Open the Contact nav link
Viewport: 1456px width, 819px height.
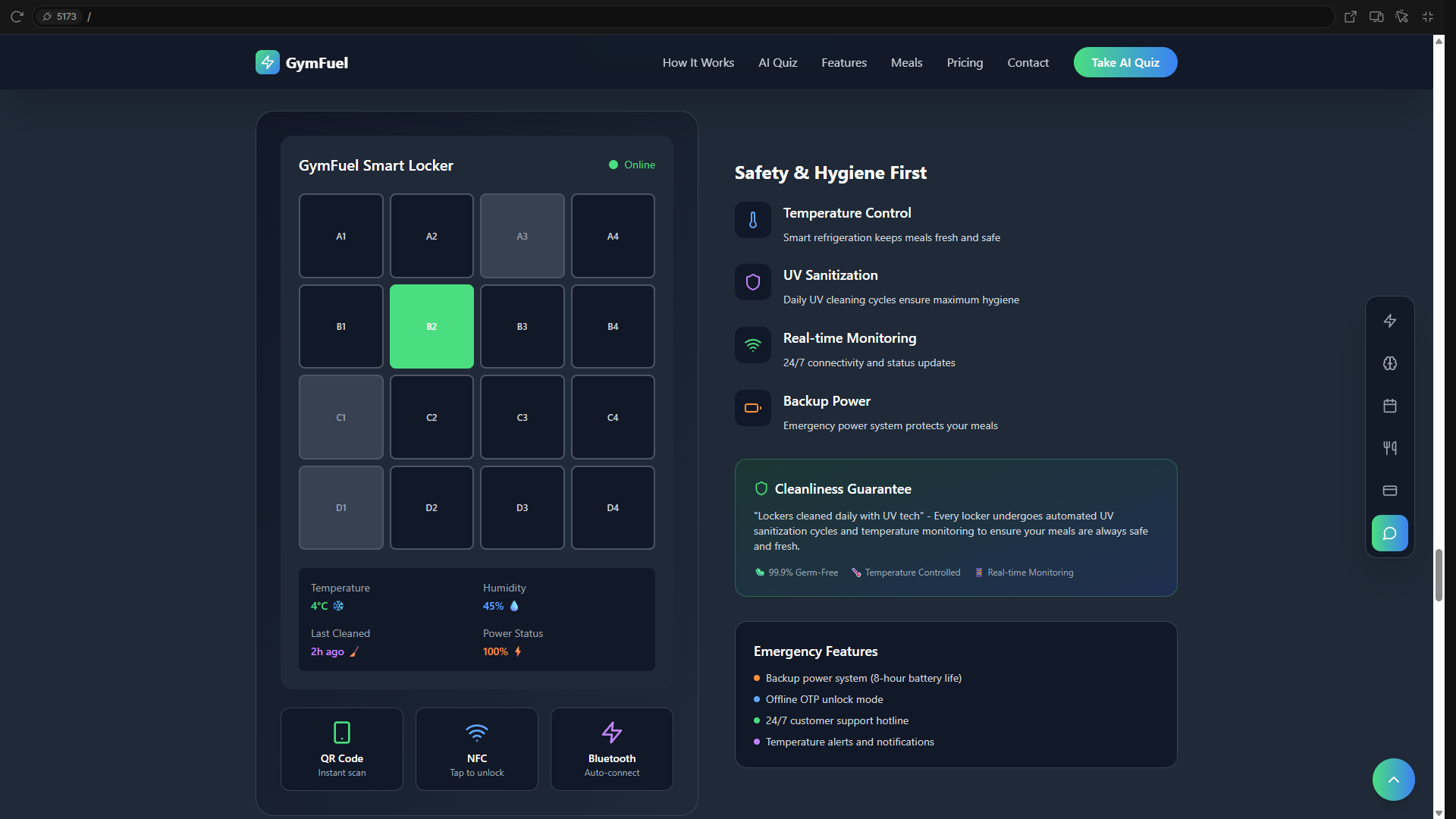point(1028,62)
